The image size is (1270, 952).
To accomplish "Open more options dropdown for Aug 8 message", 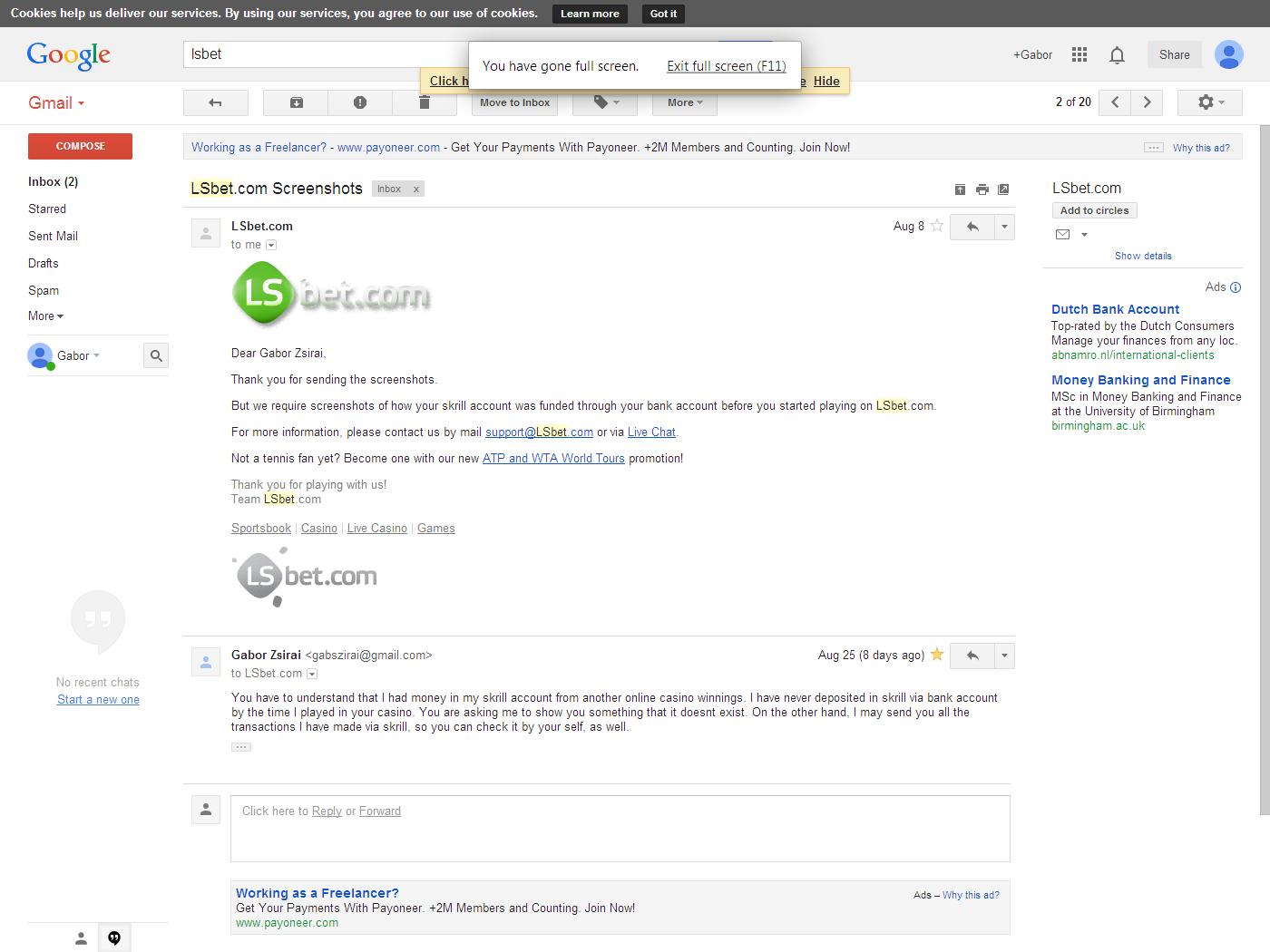I will coord(1004,227).
